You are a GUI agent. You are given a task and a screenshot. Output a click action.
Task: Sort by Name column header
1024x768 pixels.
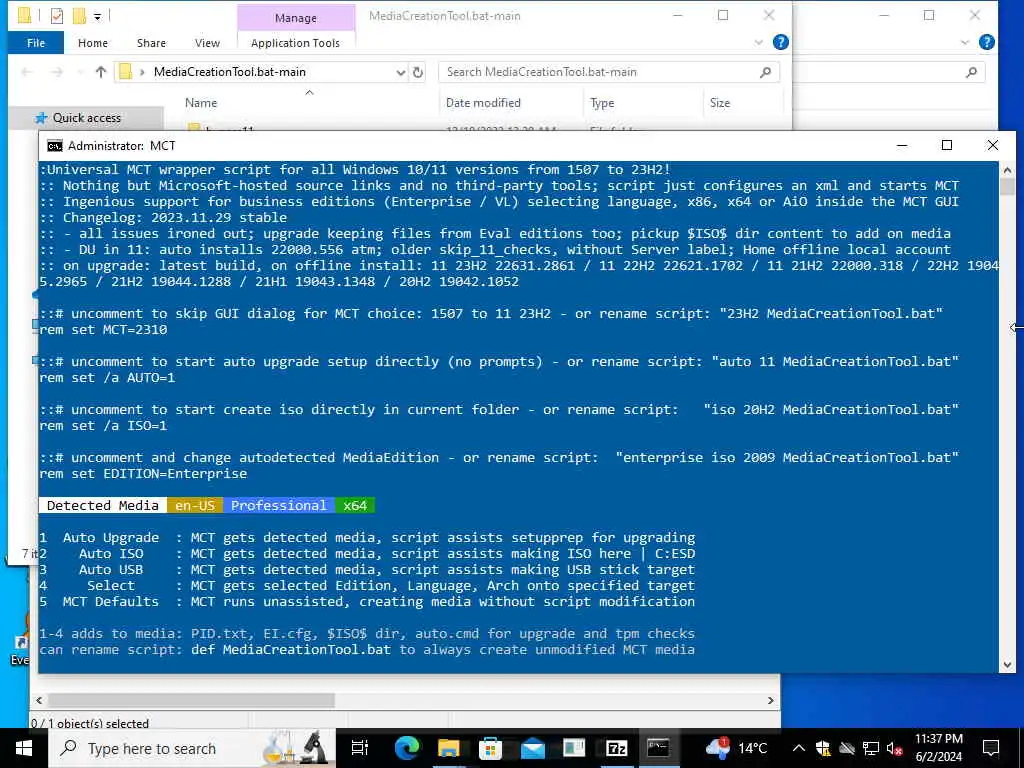(x=201, y=103)
